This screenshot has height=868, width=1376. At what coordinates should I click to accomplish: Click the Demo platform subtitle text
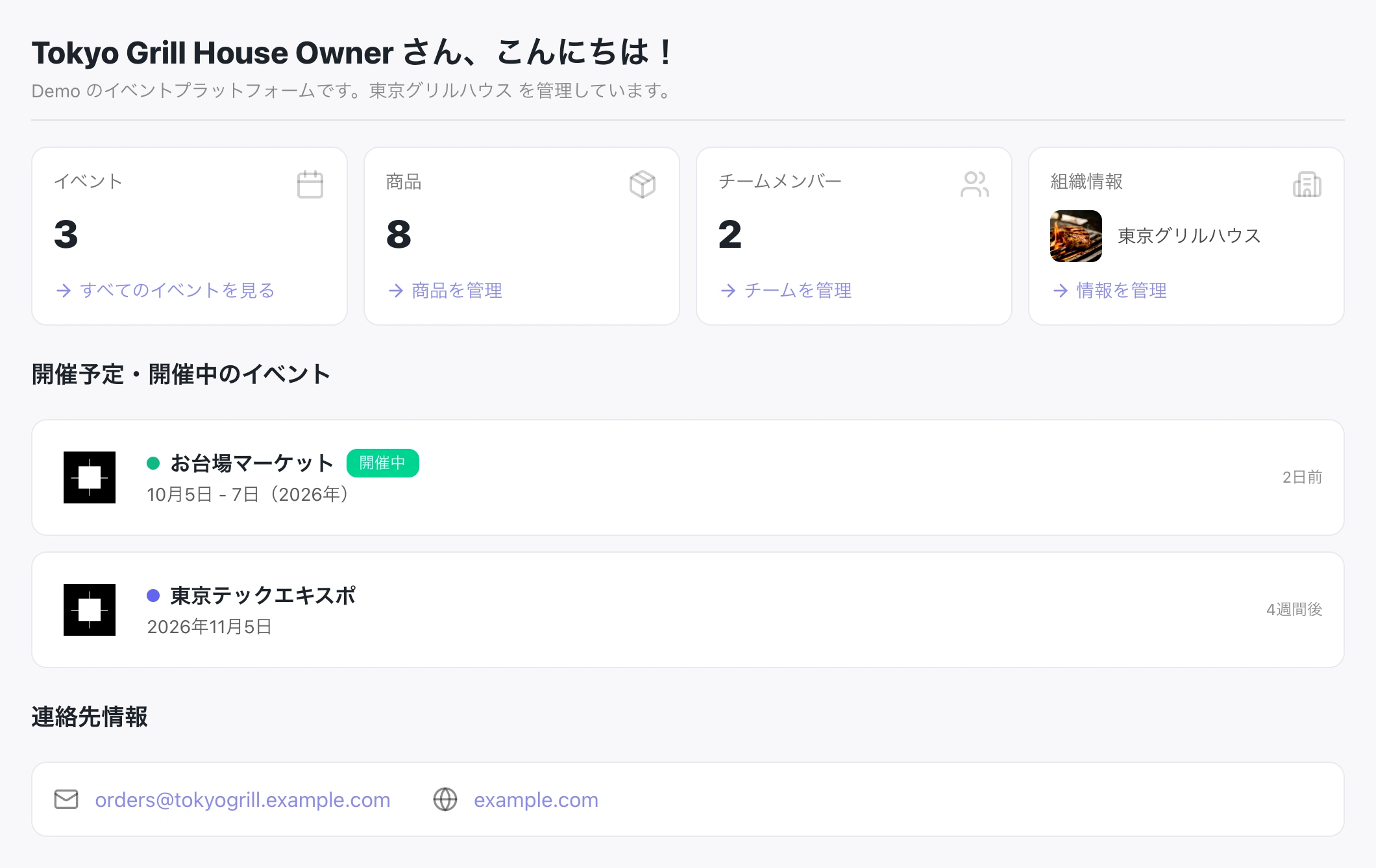pyautogui.click(x=352, y=91)
